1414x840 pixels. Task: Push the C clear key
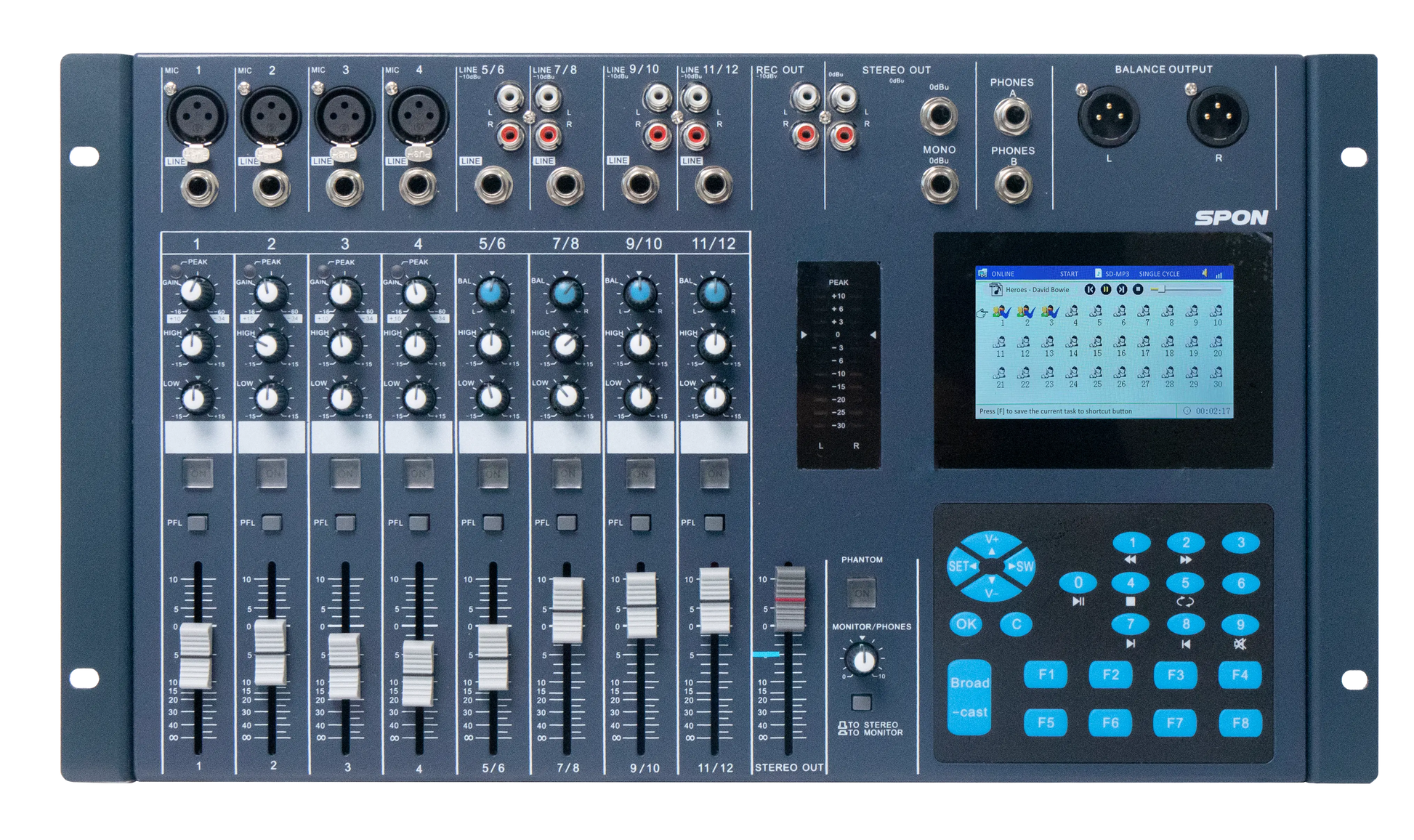click(1016, 624)
